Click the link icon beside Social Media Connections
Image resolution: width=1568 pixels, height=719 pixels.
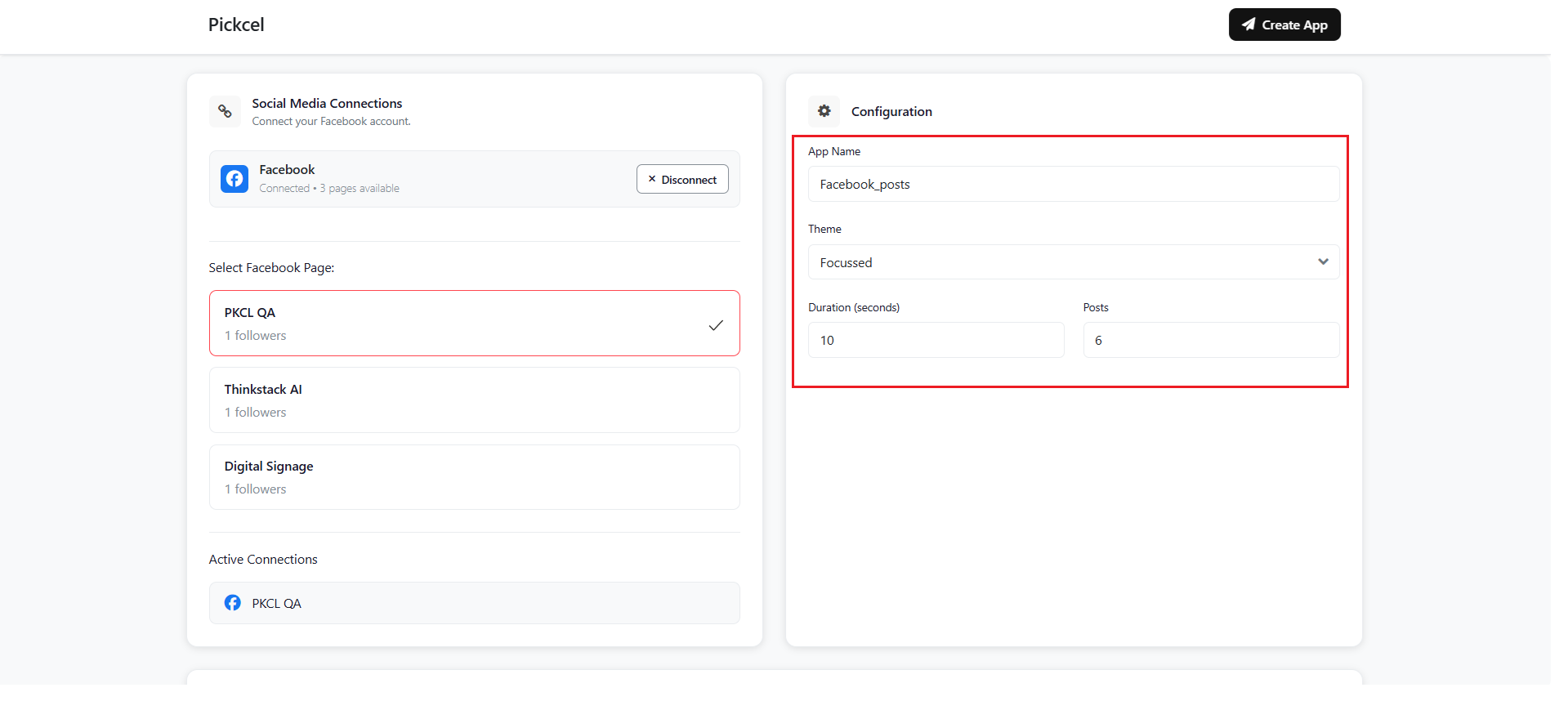pos(225,111)
